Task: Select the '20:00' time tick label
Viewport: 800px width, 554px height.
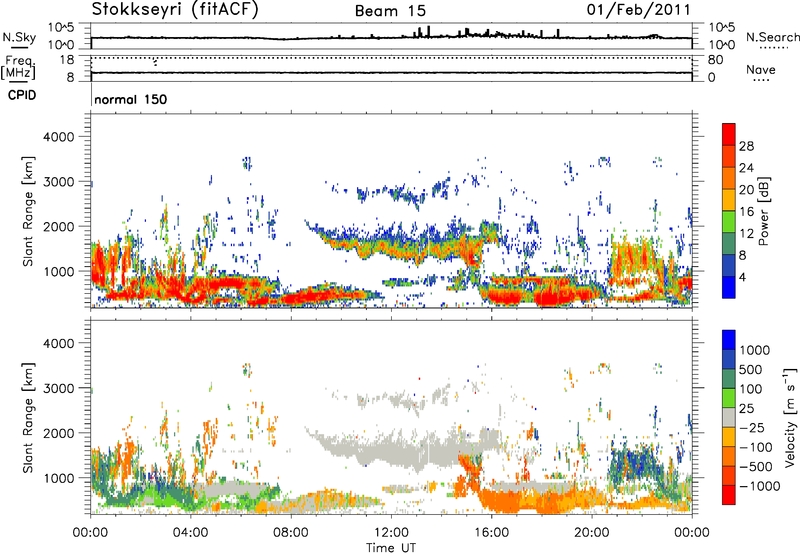Action: (591, 533)
